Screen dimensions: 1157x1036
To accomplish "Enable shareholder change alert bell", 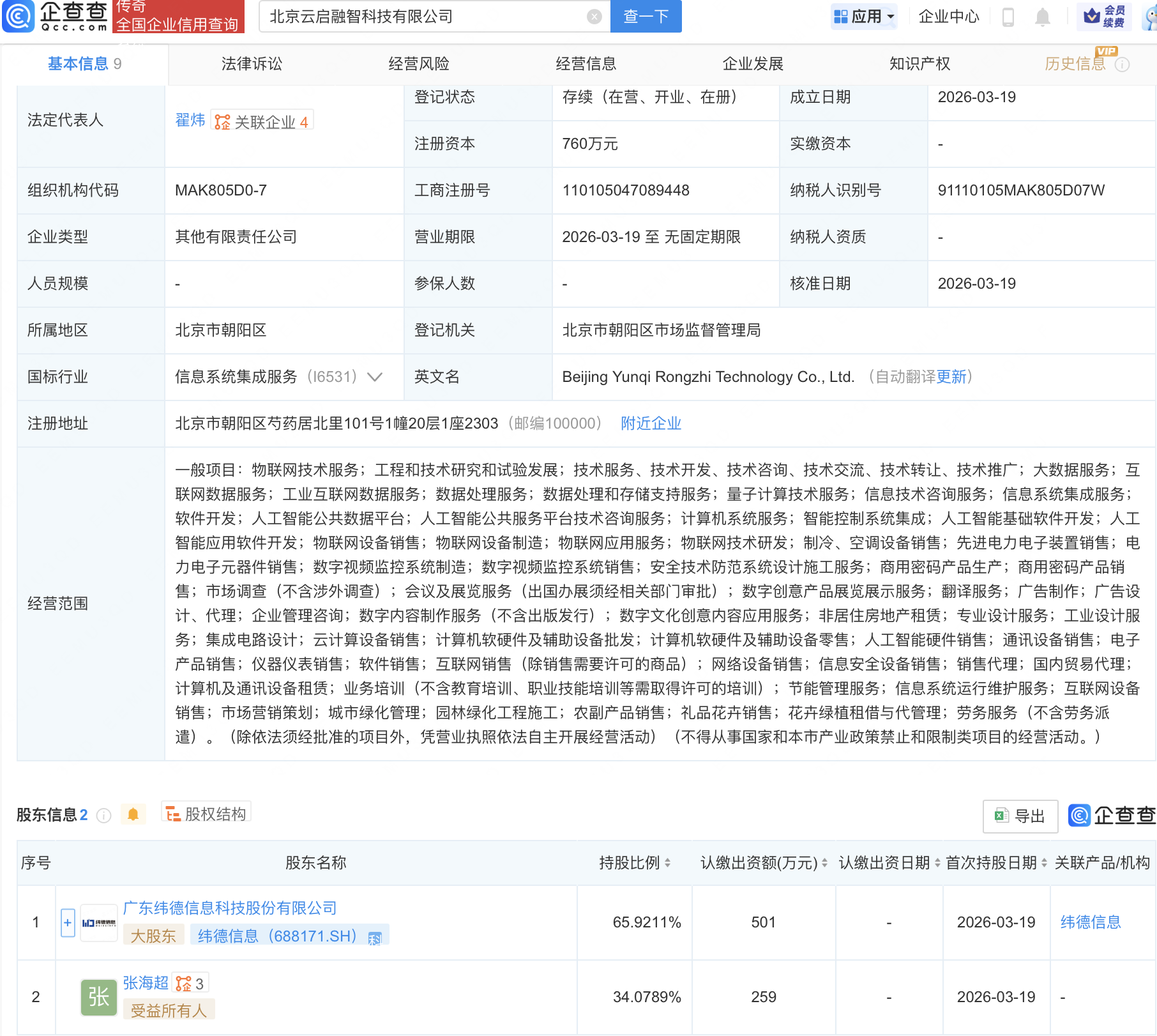I will (133, 814).
